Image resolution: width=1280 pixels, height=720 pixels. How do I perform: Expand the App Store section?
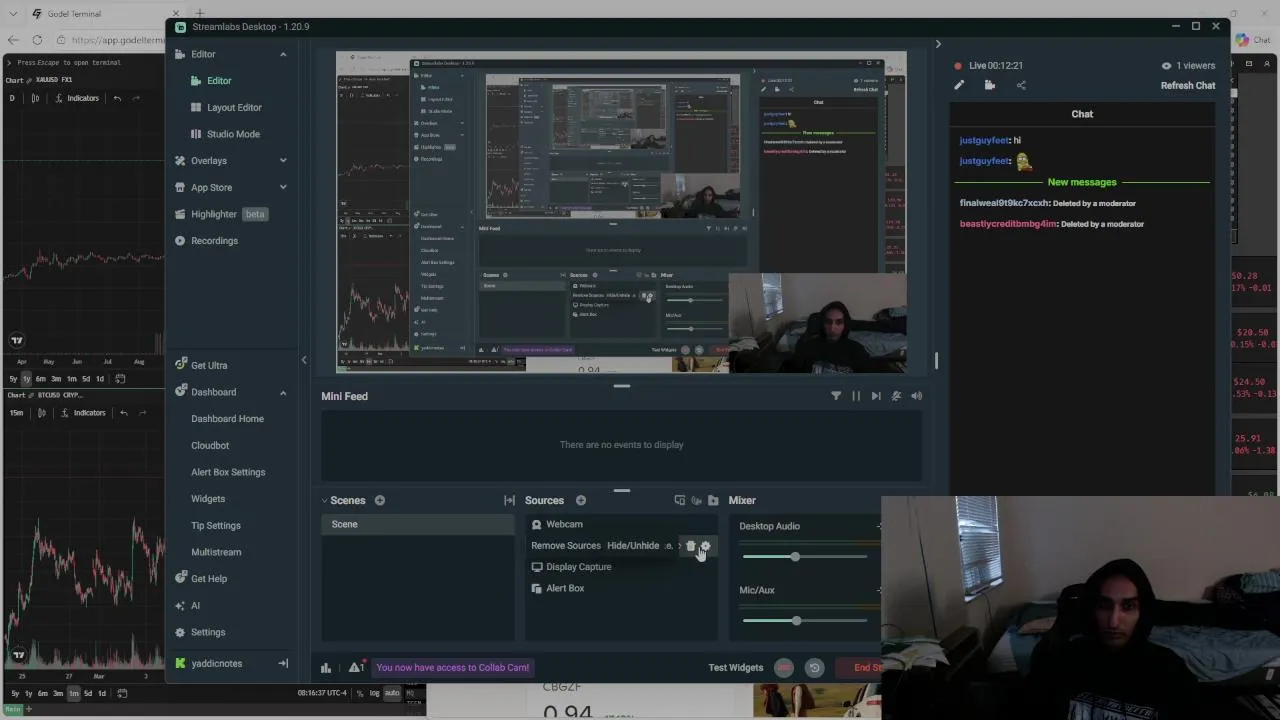coord(283,187)
